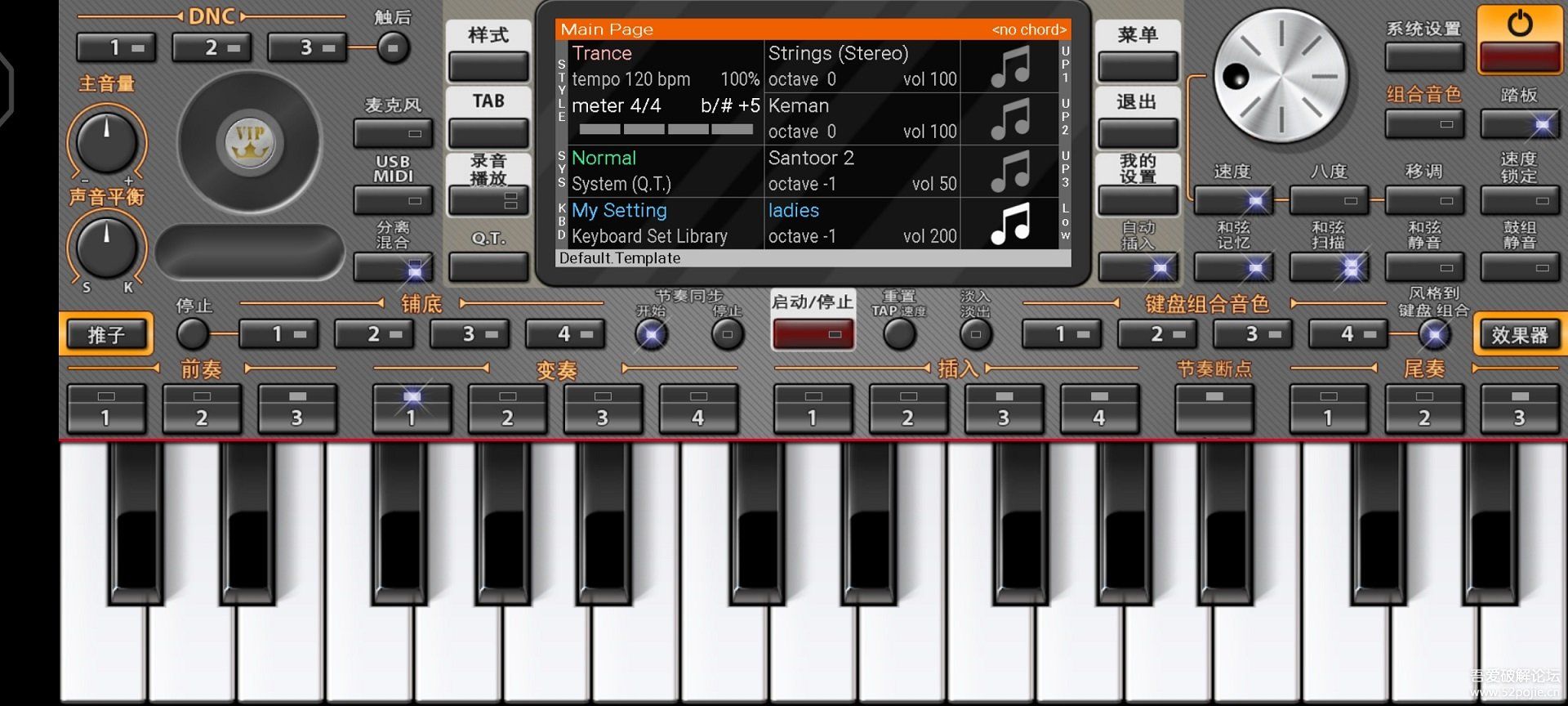Toggle the 麦克风 microphone switch
1568x706 pixels.
393,133
